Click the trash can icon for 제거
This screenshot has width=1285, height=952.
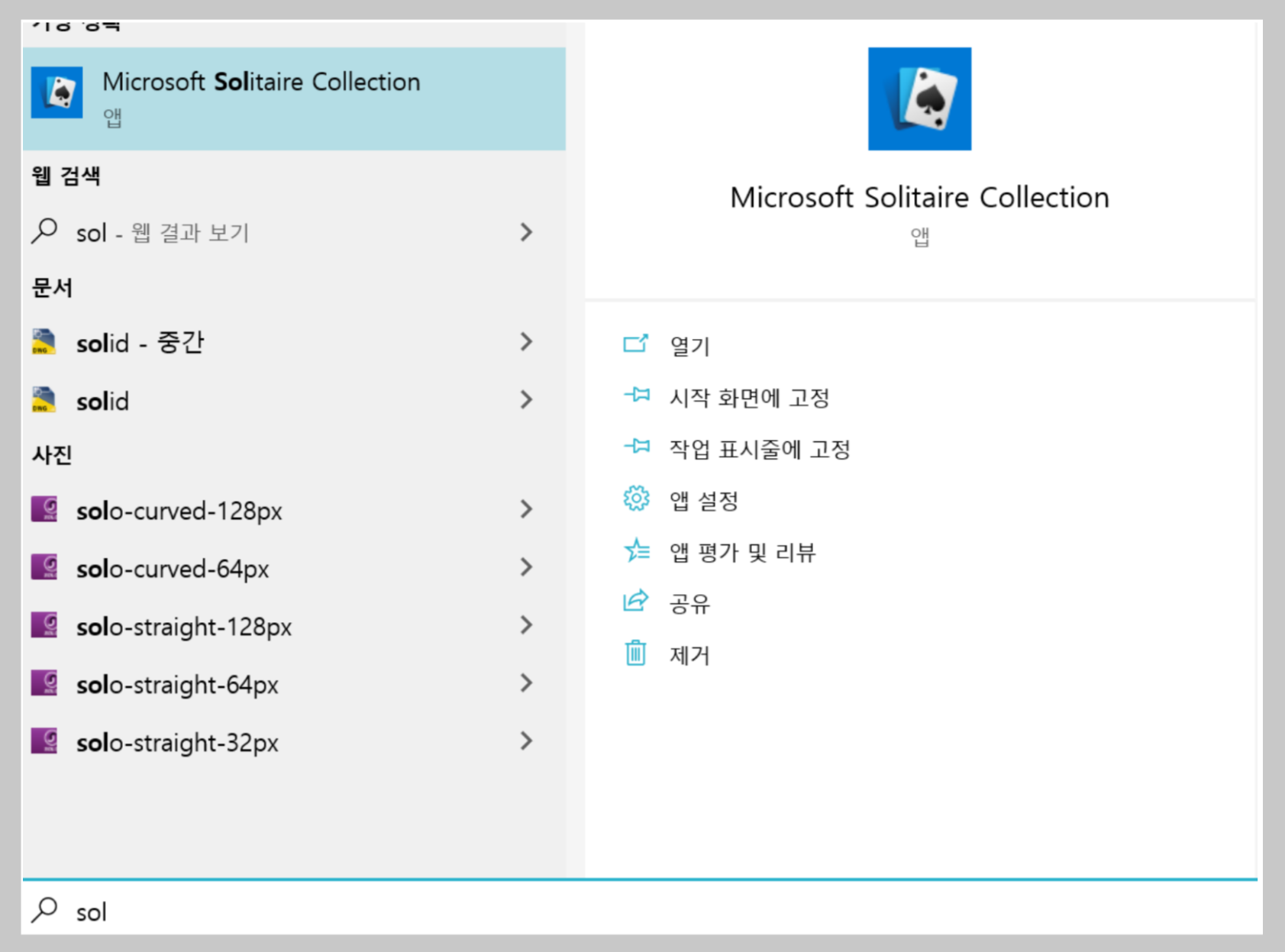point(635,653)
